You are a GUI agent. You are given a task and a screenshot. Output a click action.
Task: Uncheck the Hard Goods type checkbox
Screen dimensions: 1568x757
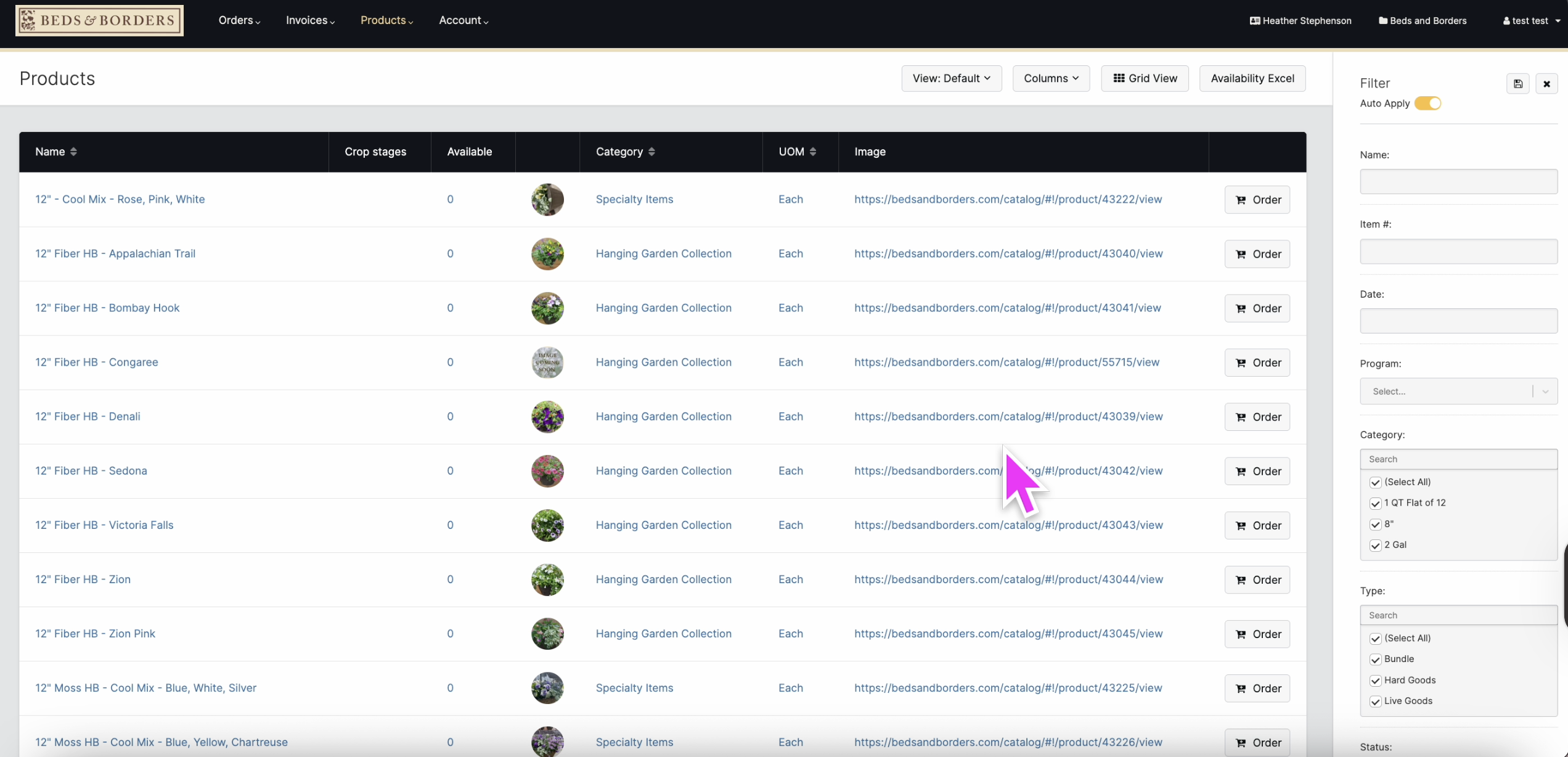(1375, 681)
